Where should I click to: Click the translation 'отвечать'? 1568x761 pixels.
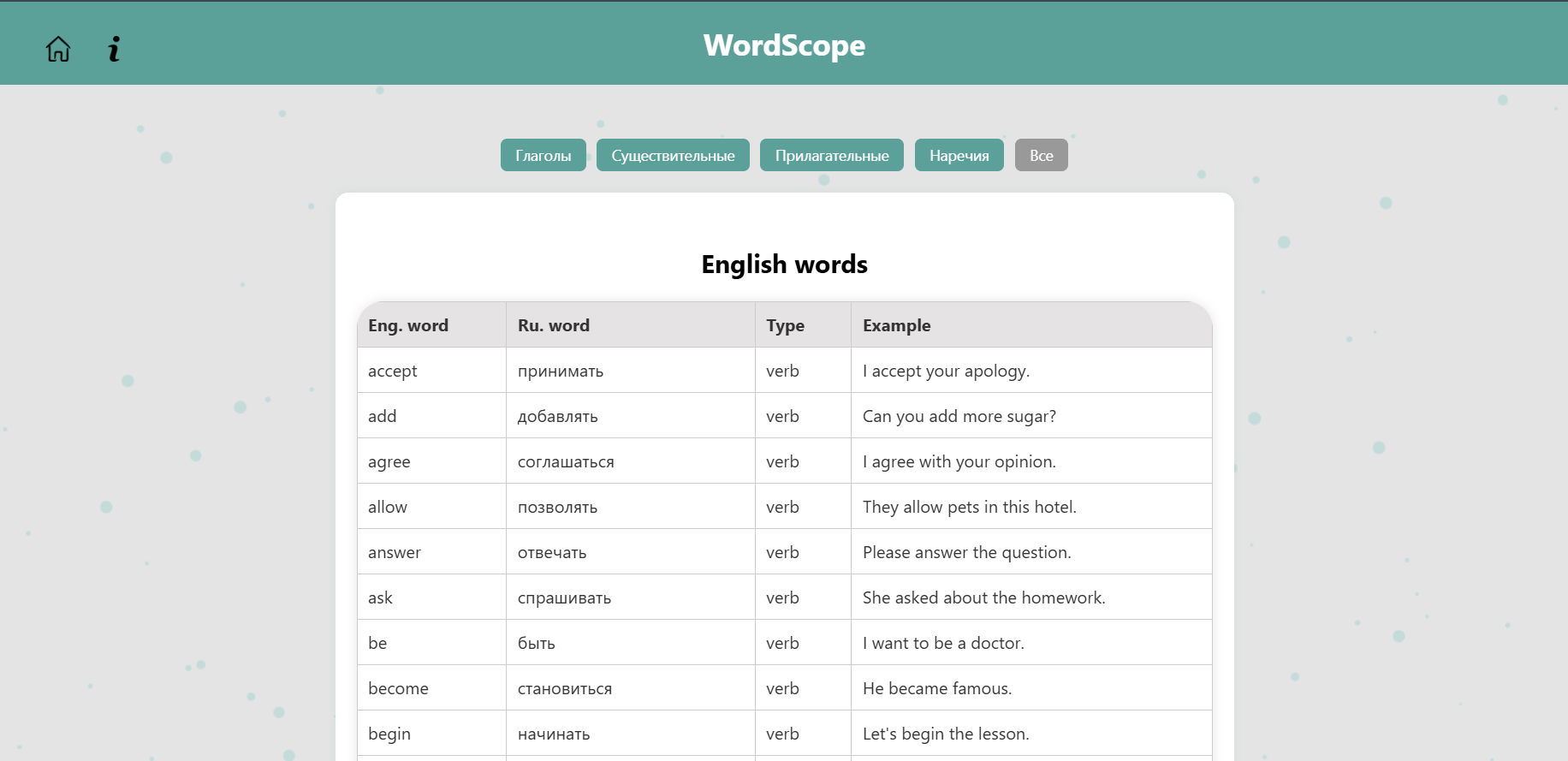coord(552,552)
